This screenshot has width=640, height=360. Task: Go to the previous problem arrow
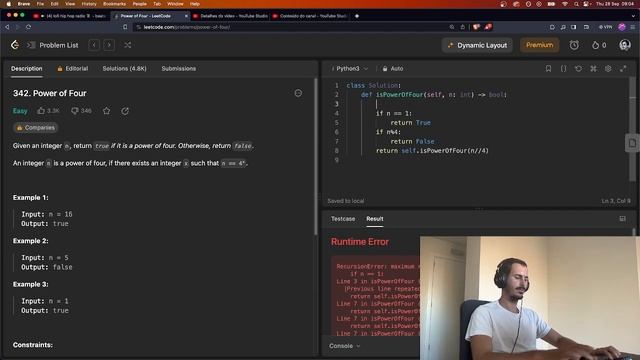(x=94, y=45)
